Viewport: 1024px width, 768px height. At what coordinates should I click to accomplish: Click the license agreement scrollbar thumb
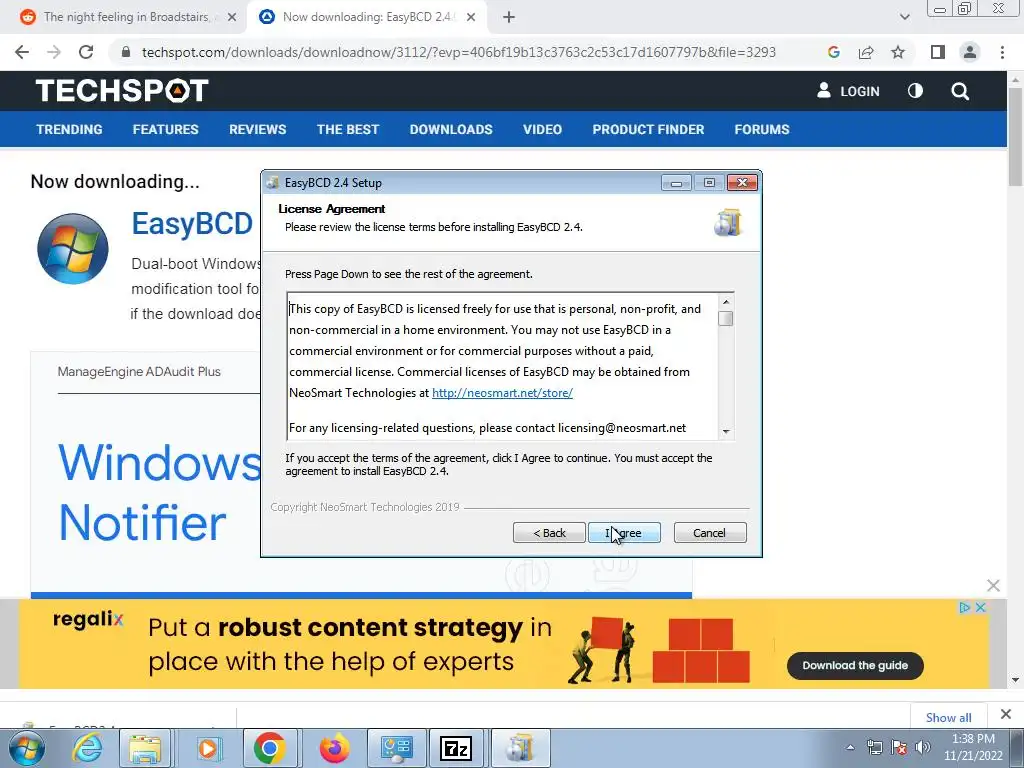(x=726, y=319)
